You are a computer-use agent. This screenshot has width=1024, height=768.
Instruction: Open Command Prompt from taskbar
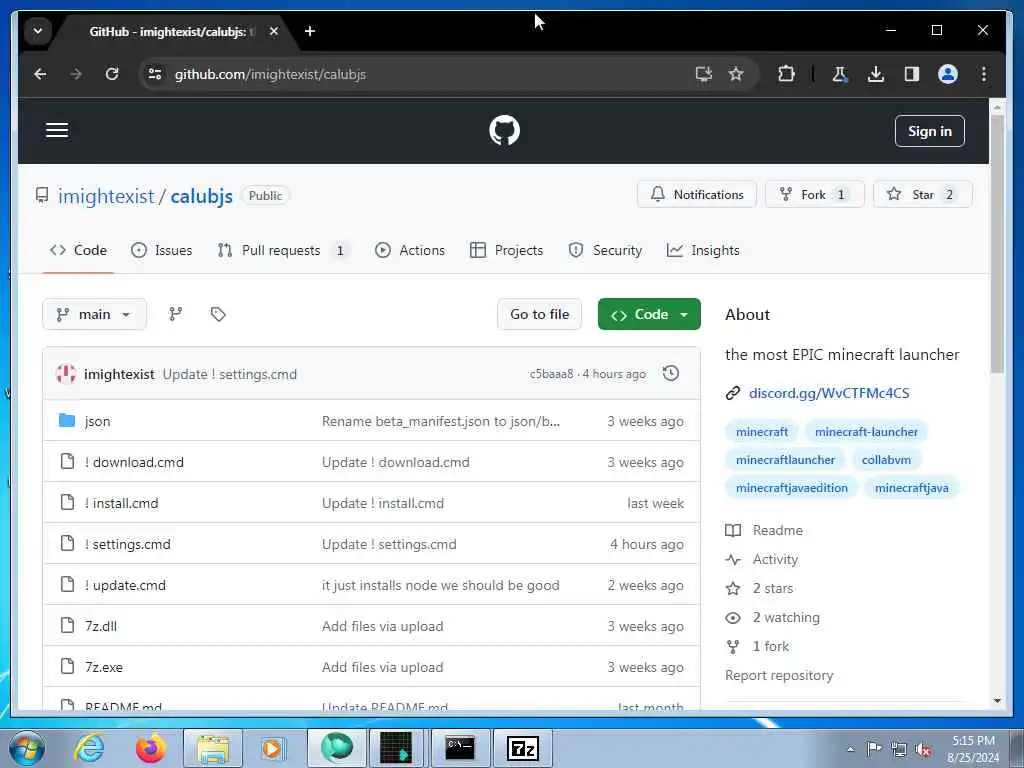click(460, 748)
